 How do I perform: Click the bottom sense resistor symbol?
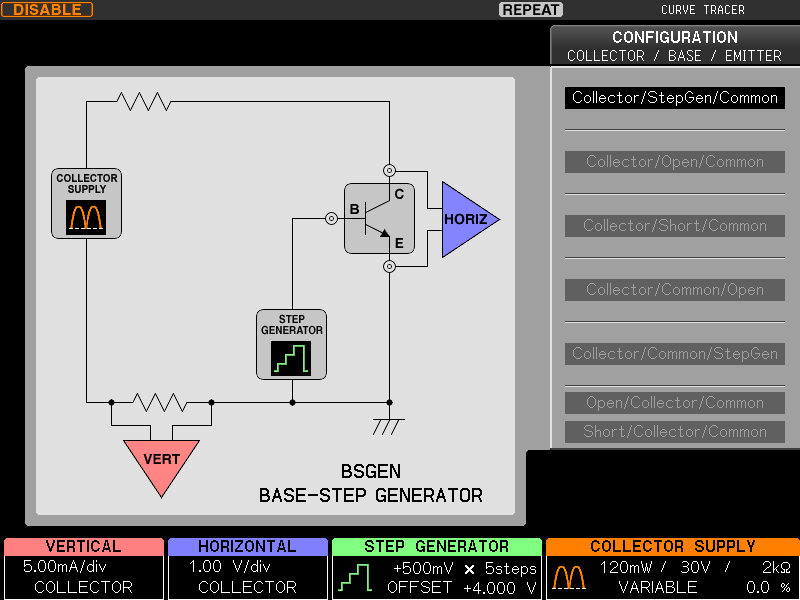click(x=160, y=403)
